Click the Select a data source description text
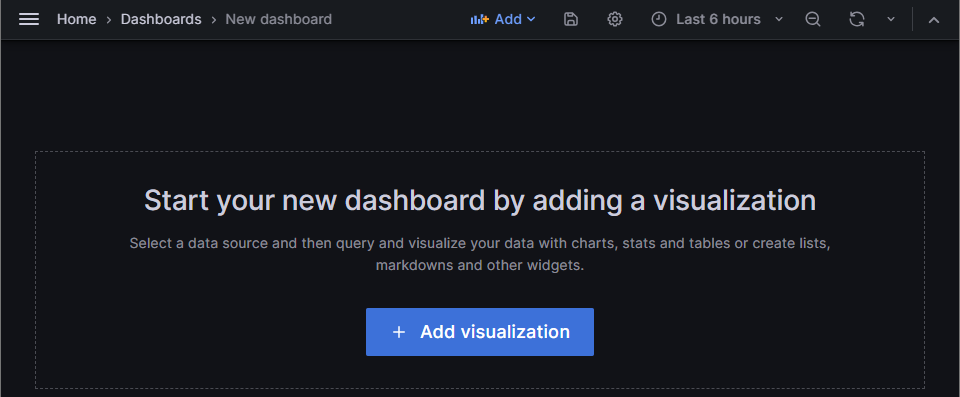This screenshot has height=397, width=960. pos(480,254)
